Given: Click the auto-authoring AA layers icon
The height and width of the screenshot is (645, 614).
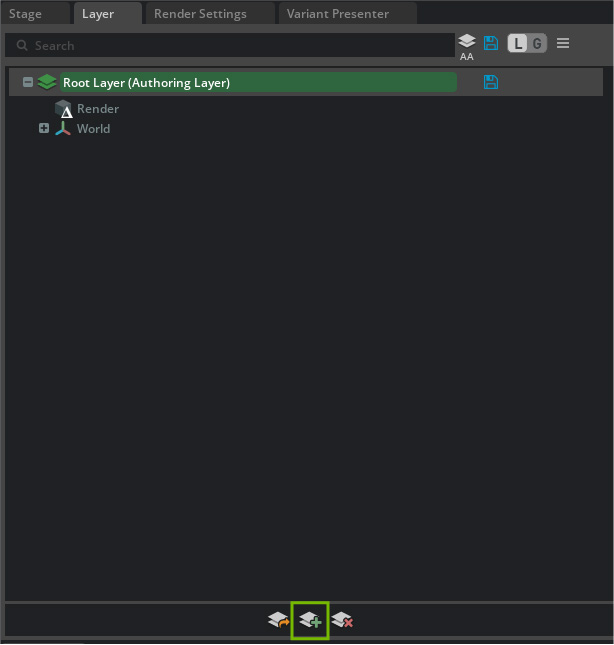Looking at the screenshot, I should [x=467, y=45].
